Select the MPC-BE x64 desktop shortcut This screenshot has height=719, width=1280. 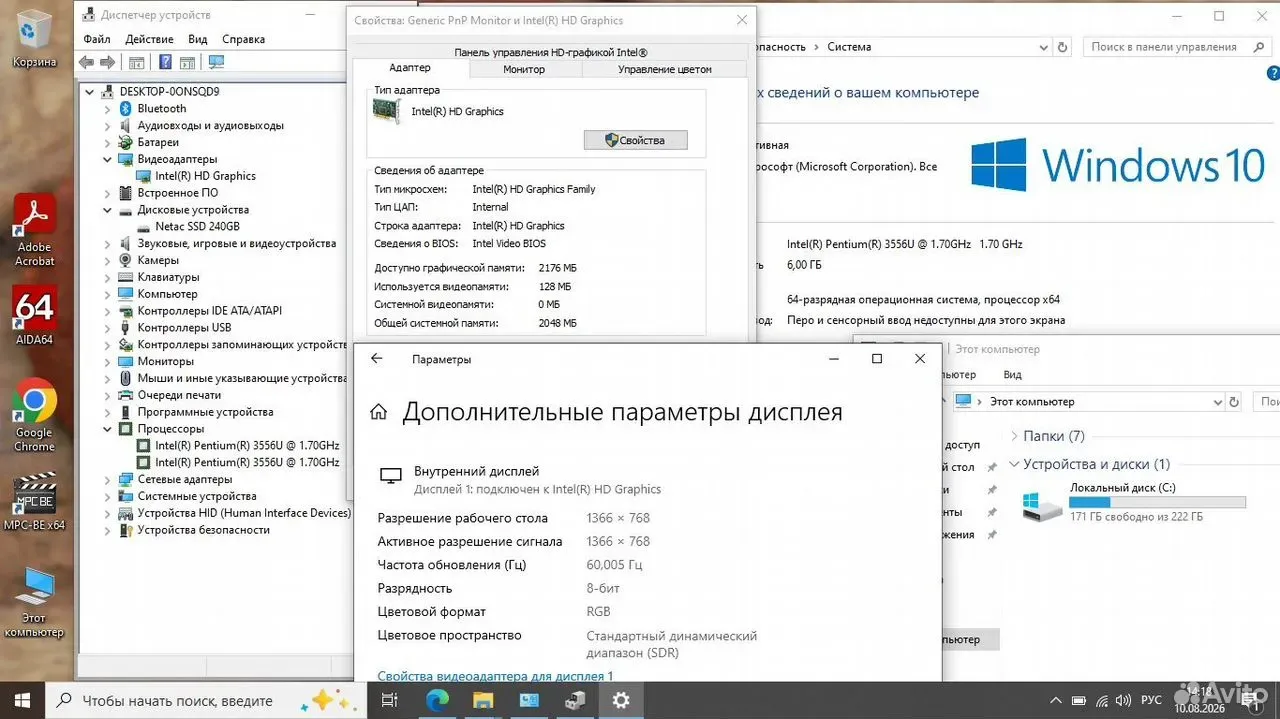[35, 501]
